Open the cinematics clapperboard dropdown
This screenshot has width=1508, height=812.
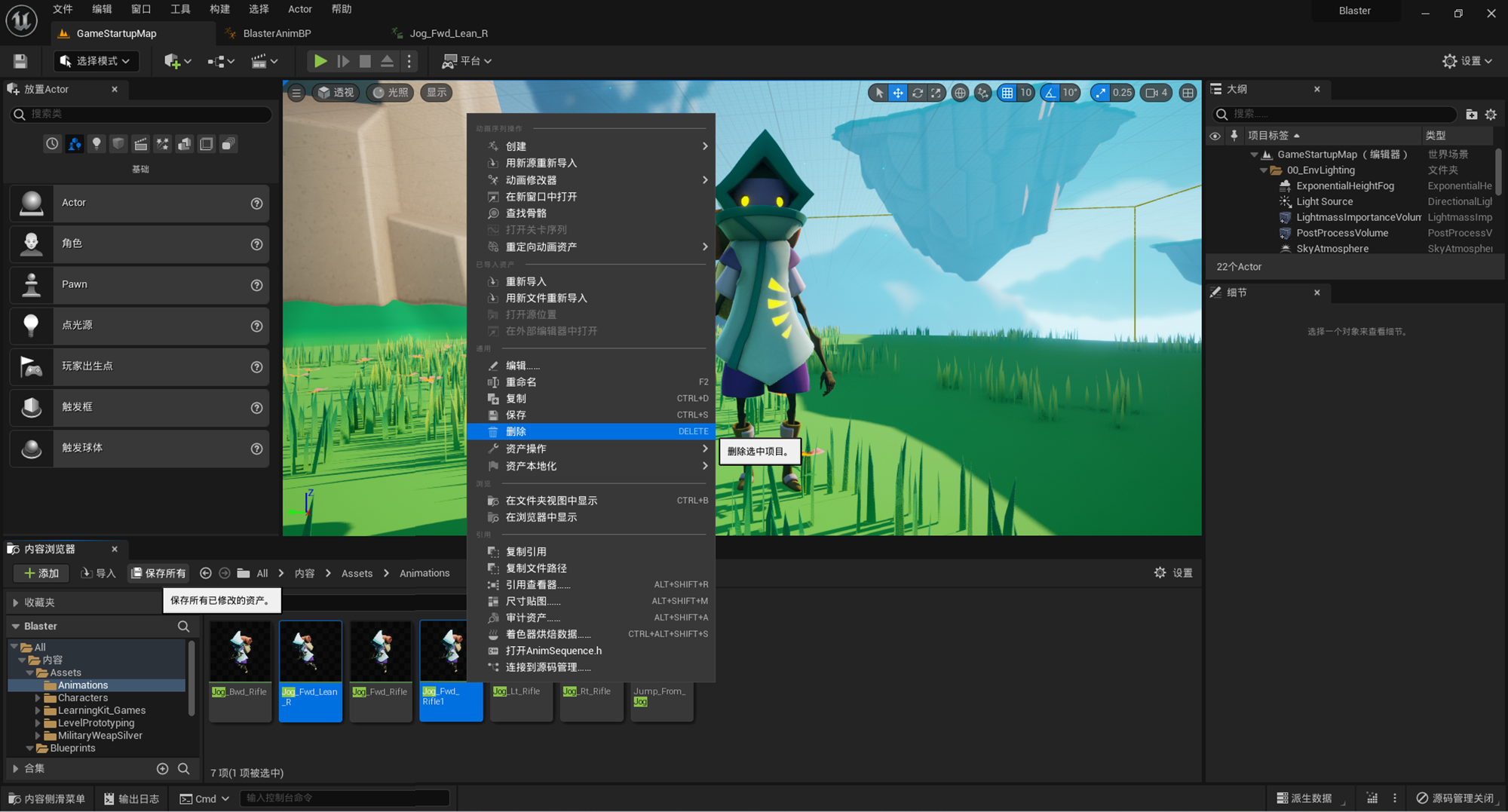click(x=265, y=61)
